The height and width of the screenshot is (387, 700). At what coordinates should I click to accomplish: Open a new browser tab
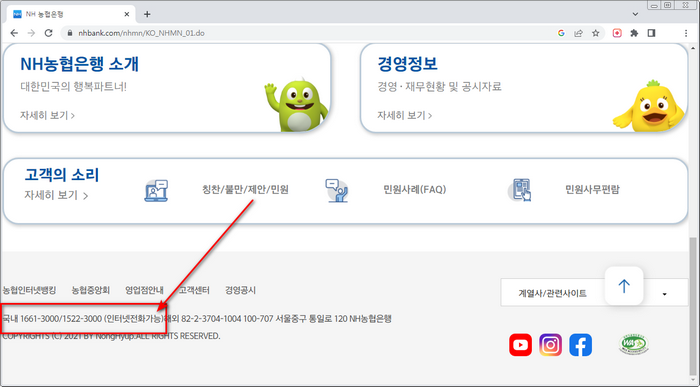pos(147,14)
